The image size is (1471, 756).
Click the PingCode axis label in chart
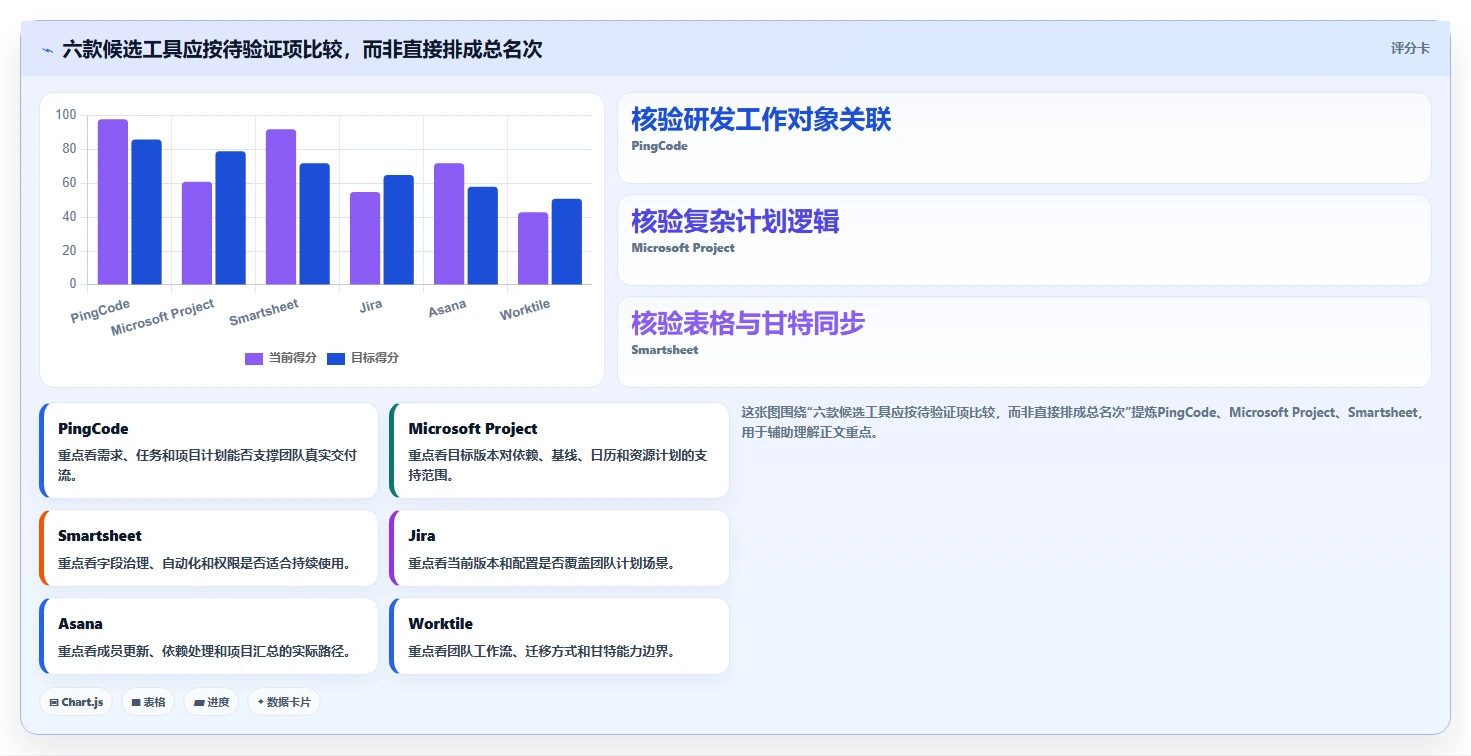(x=100, y=311)
